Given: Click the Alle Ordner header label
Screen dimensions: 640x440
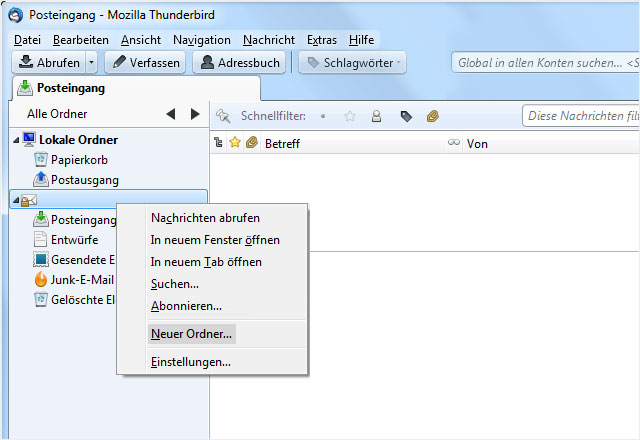Looking at the screenshot, I should (57, 114).
